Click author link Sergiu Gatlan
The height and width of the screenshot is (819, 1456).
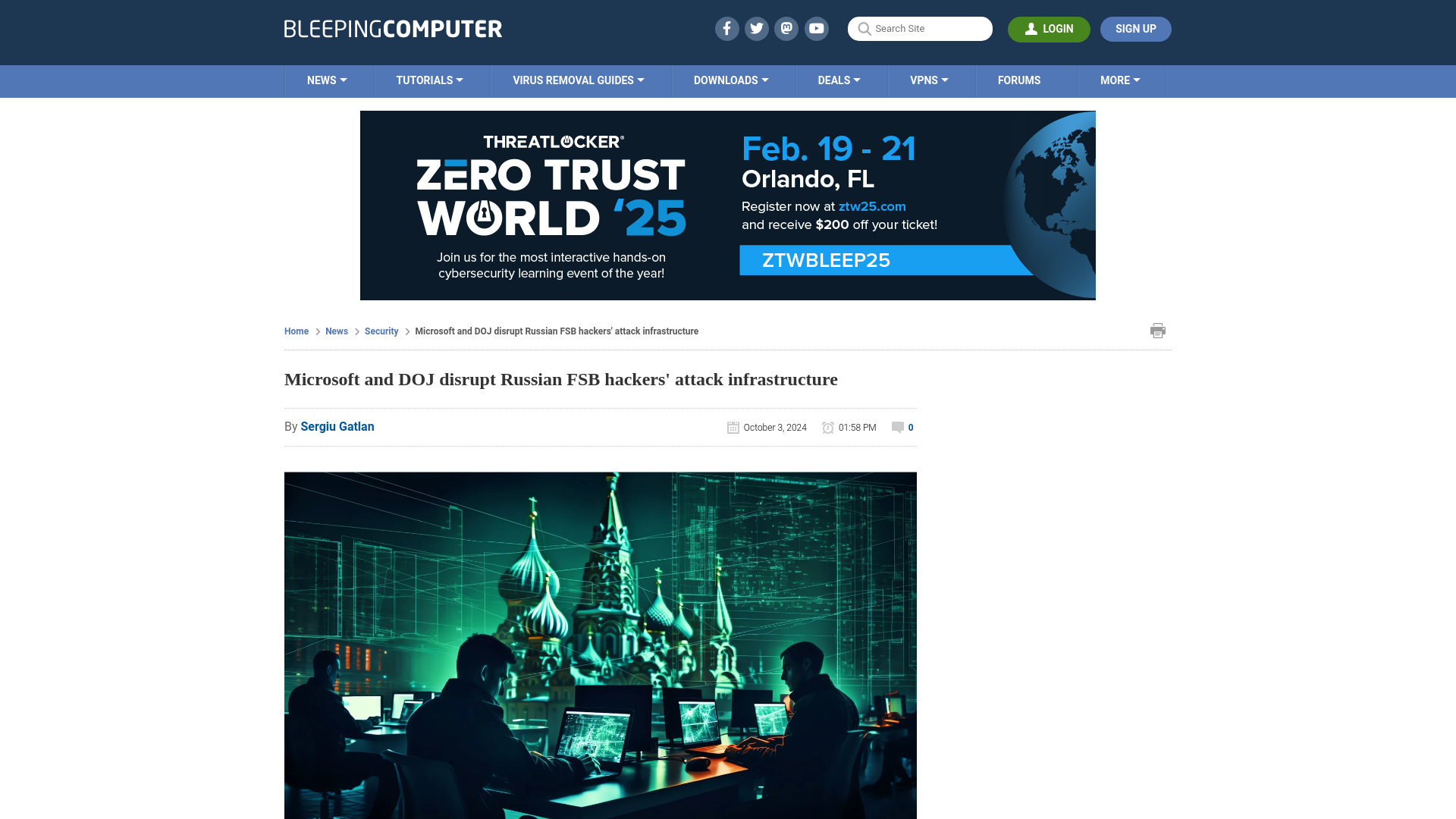[x=337, y=426]
